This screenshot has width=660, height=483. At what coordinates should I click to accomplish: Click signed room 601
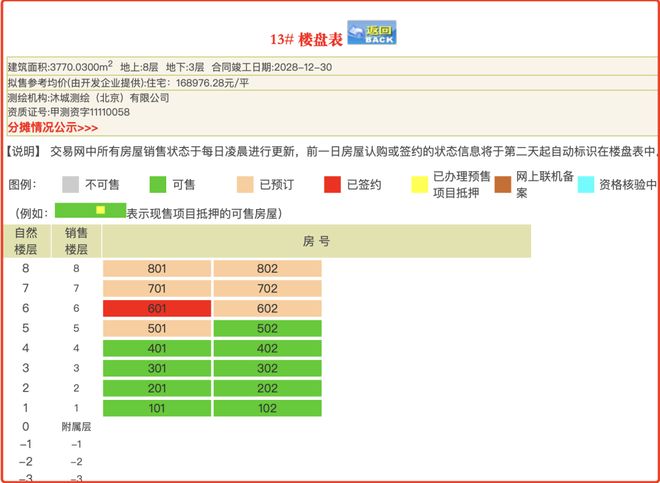pyautogui.click(x=157, y=308)
